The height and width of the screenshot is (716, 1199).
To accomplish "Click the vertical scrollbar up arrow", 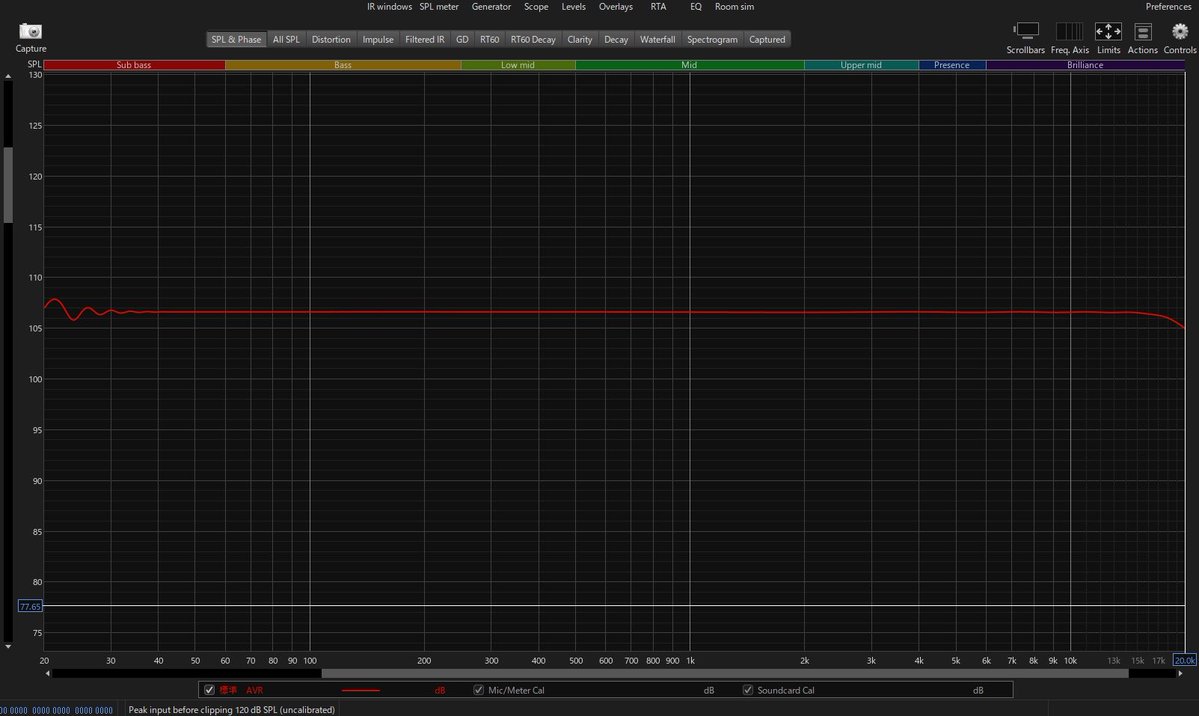I will coord(8,76).
